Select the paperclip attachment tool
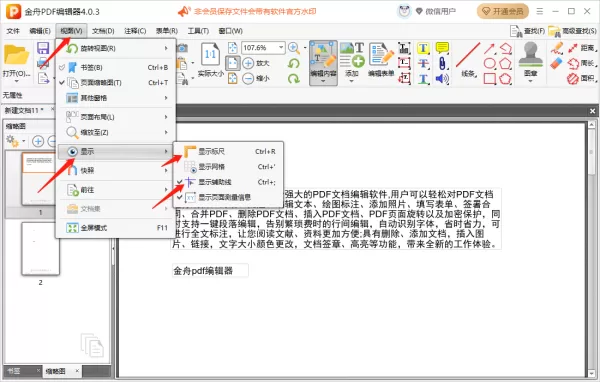 click(442, 63)
